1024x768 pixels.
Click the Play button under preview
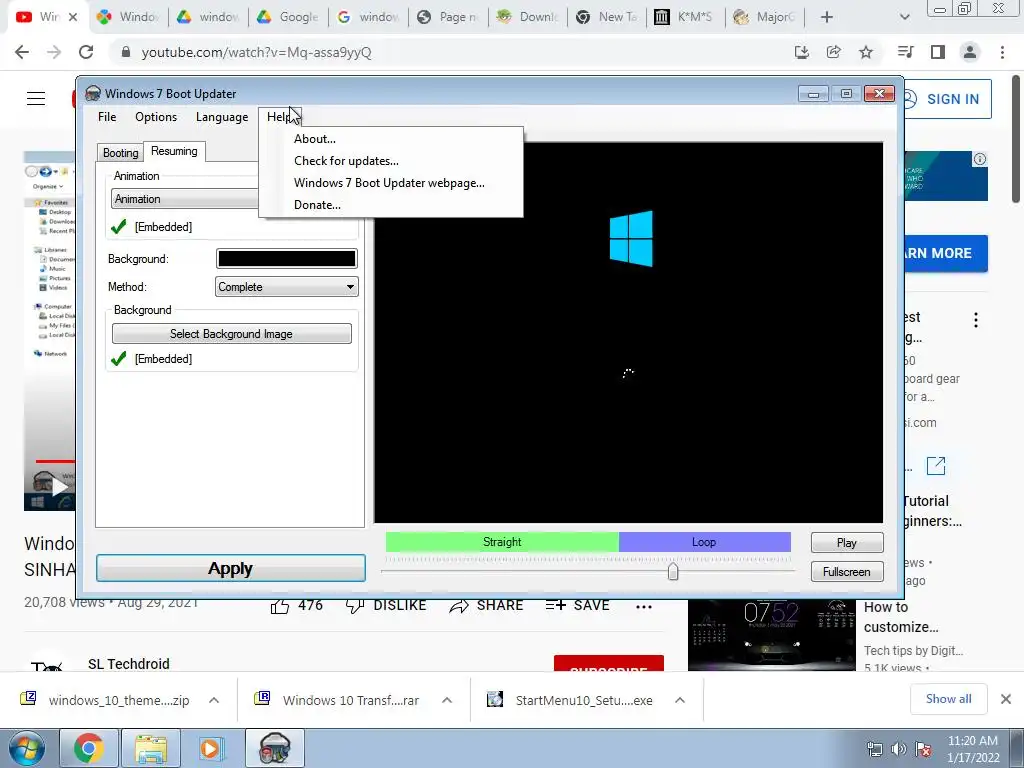point(847,543)
